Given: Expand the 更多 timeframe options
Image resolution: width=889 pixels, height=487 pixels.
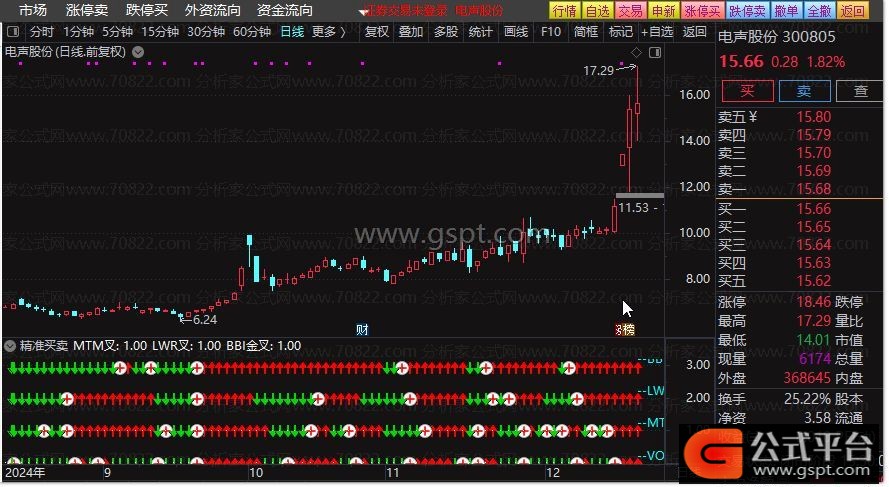Looking at the screenshot, I should coord(328,32).
